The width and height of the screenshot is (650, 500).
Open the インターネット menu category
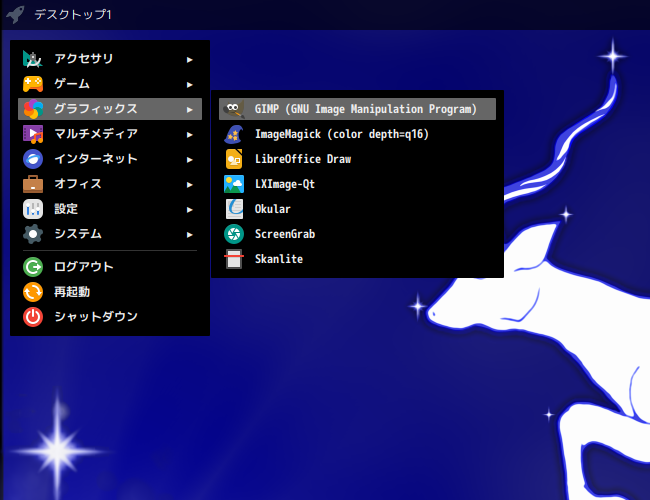[110, 159]
